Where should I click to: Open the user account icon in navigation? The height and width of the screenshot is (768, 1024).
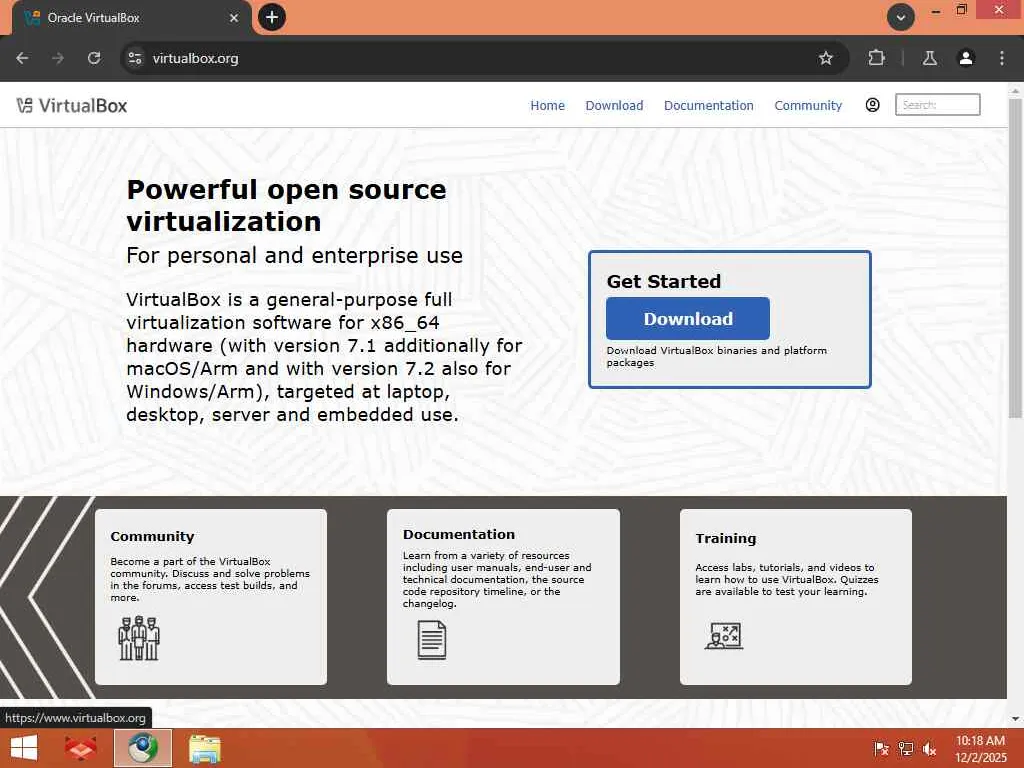(x=872, y=105)
